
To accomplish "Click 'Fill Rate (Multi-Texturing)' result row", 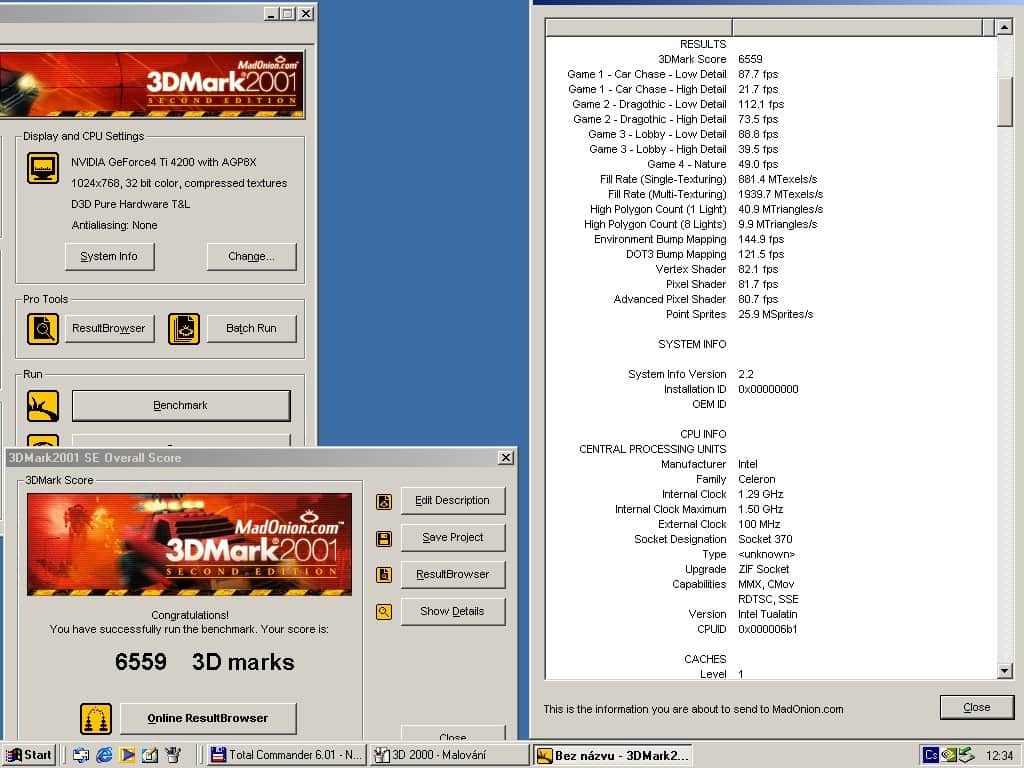I will (x=771, y=194).
